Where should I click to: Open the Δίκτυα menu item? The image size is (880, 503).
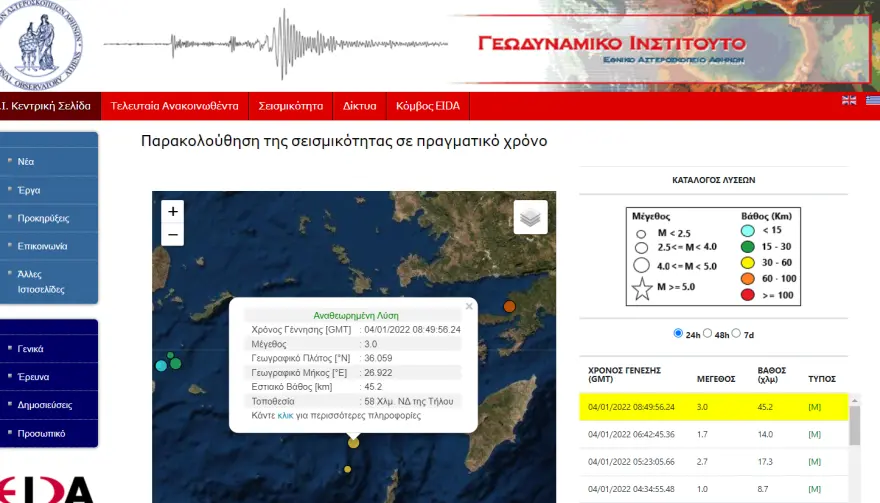(359, 105)
